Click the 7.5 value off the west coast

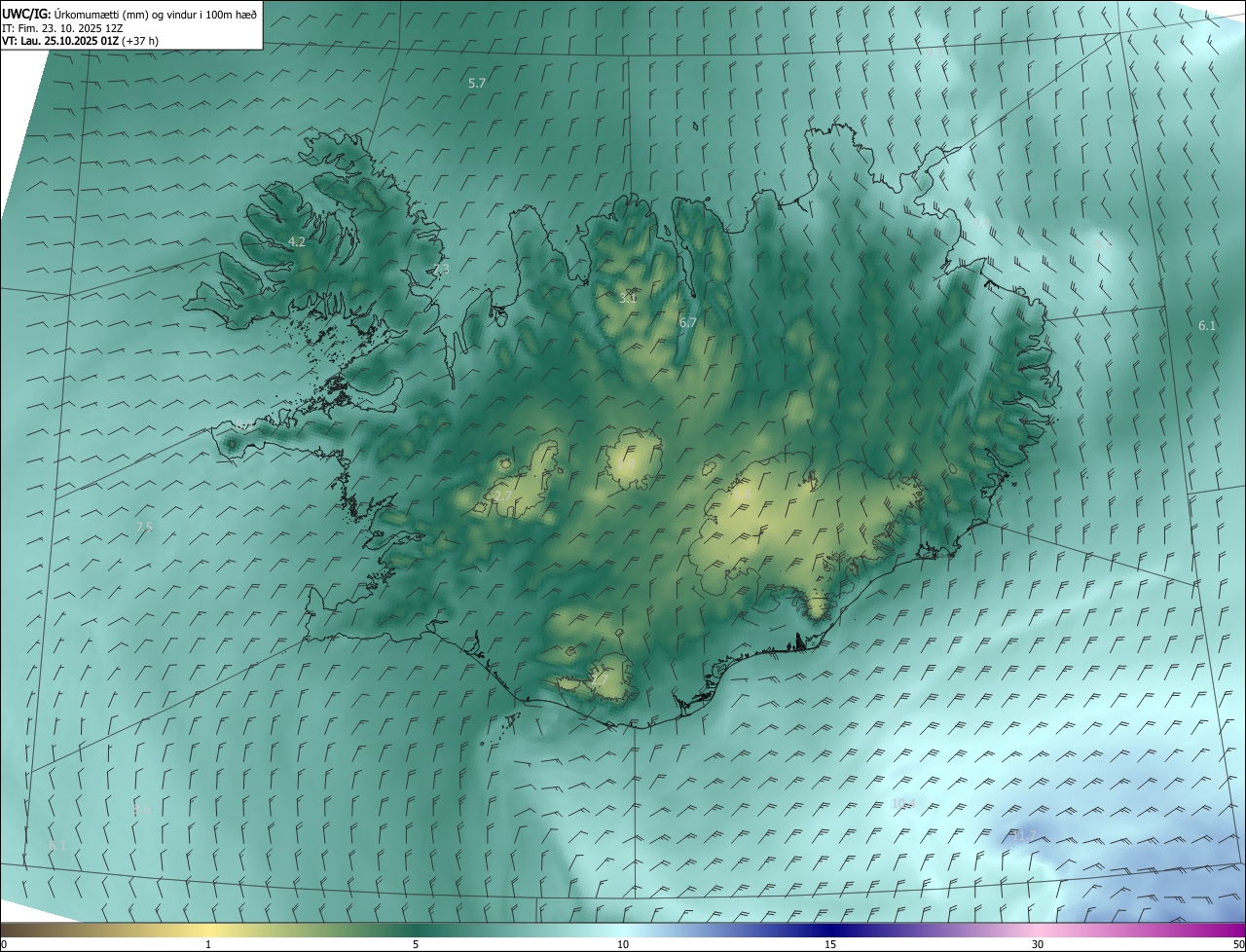[x=144, y=527]
